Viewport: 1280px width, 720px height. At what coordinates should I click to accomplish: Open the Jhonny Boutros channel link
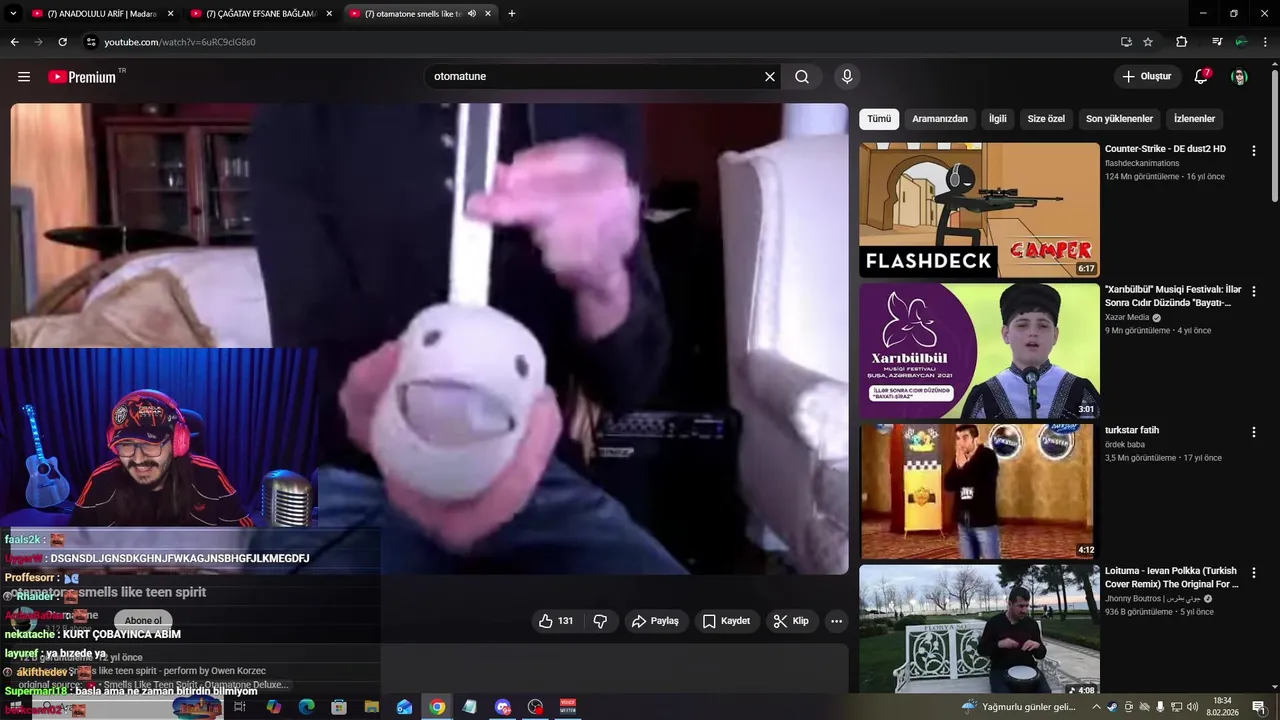tap(1152, 599)
